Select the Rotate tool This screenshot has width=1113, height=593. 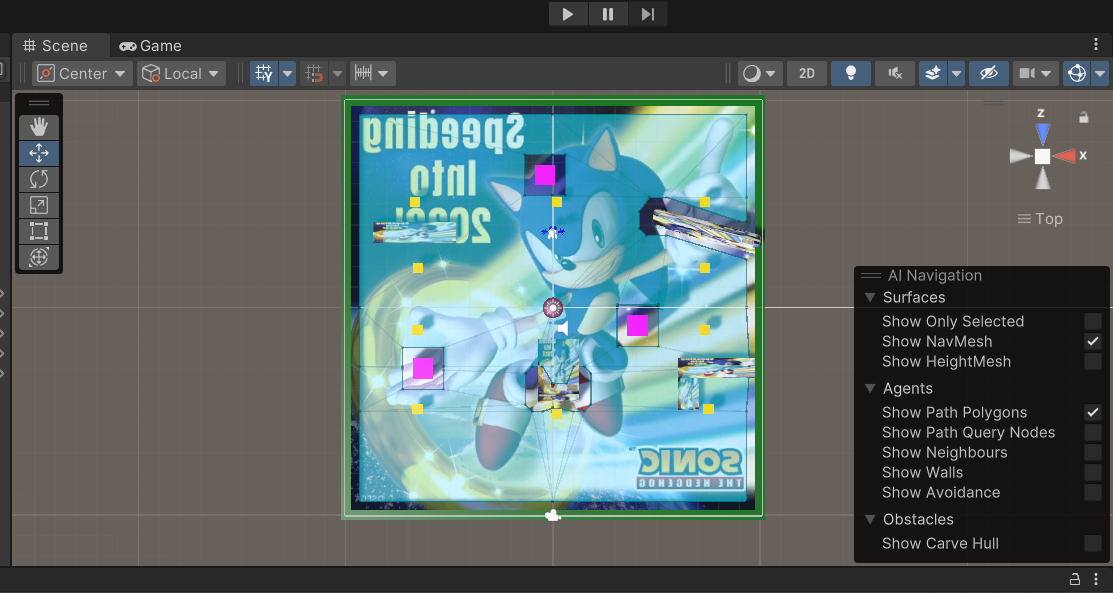point(39,179)
